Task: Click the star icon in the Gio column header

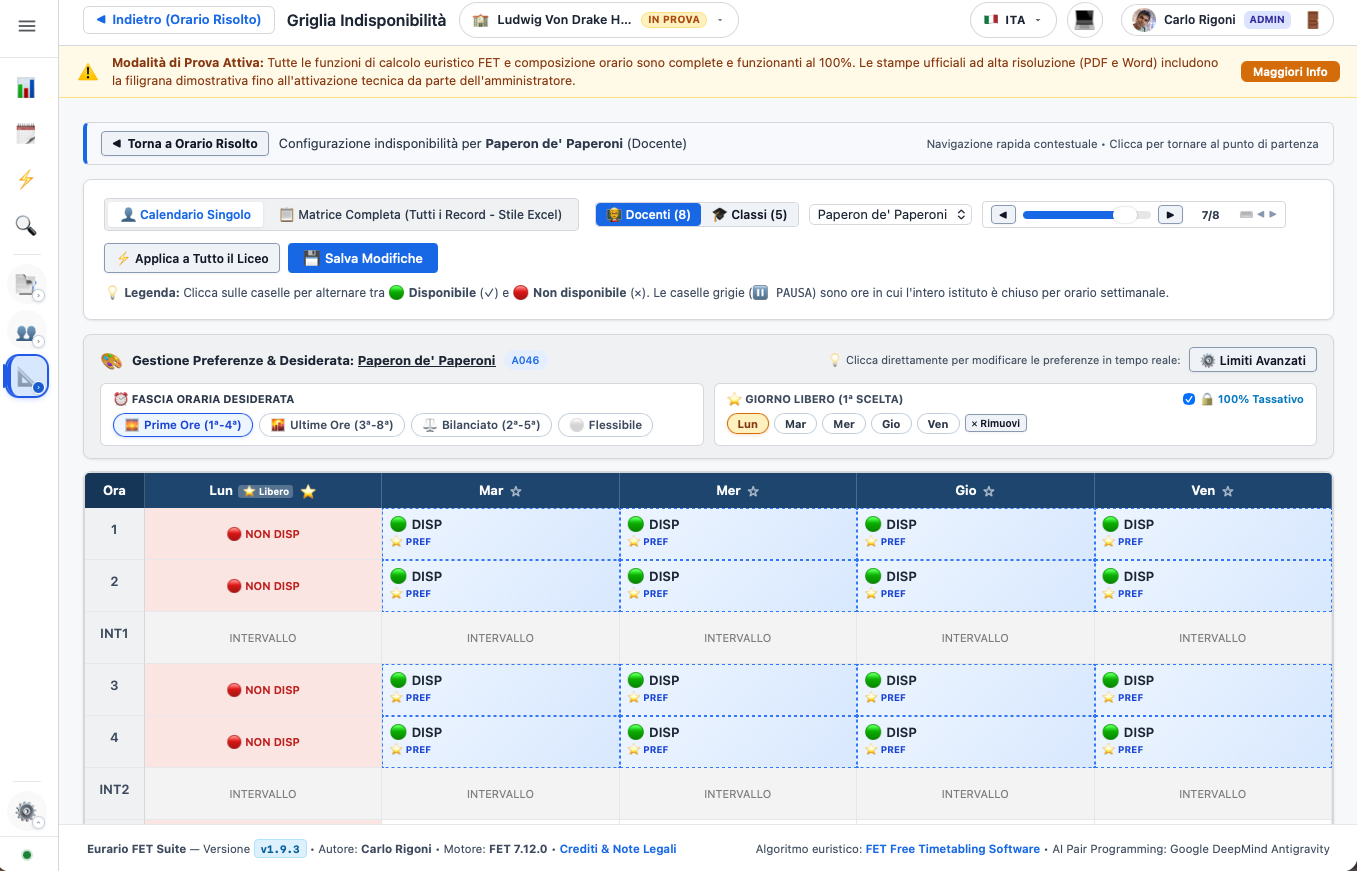Action: click(989, 491)
